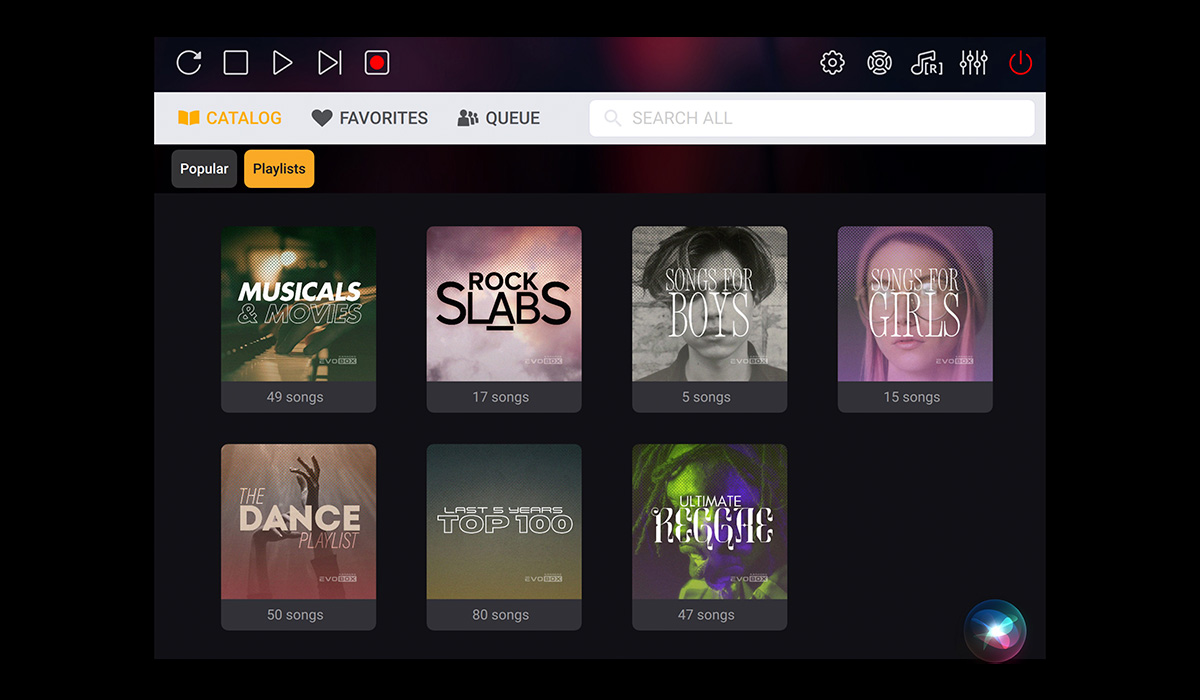The height and width of the screenshot is (700, 1200).
Task: Select the Popular filter button
Action: tap(204, 169)
